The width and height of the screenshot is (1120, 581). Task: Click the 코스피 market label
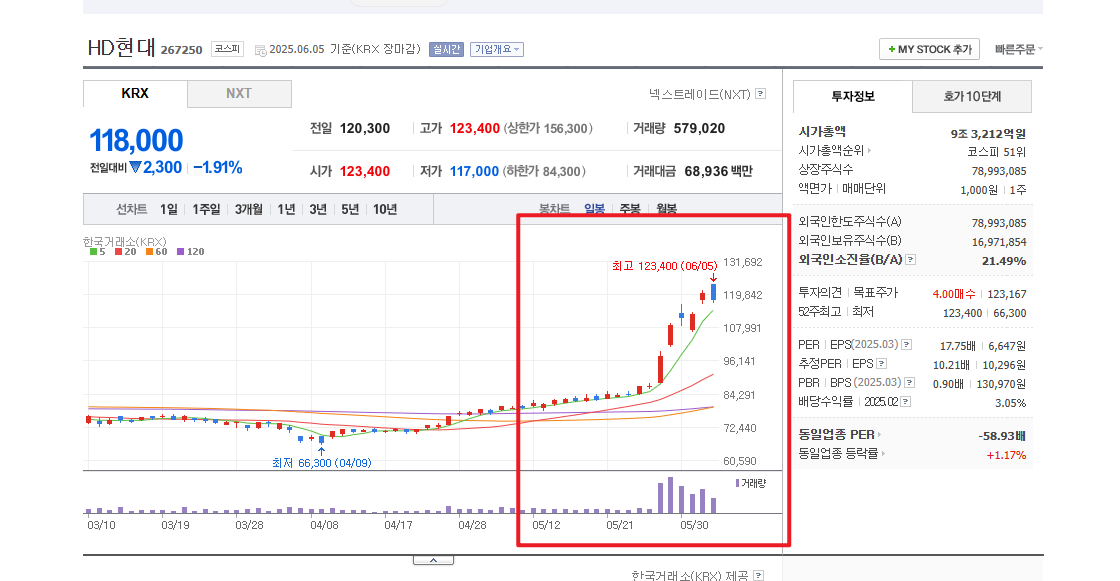pyautogui.click(x=227, y=49)
